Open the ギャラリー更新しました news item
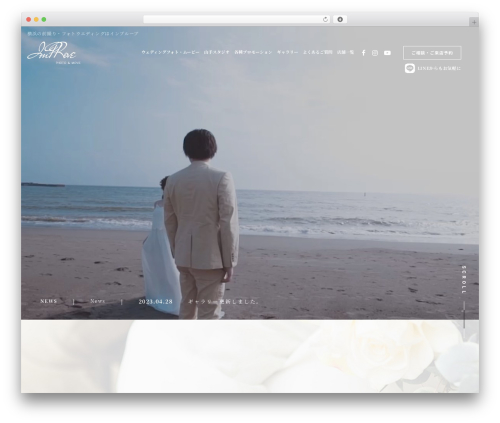Image resolution: width=500 pixels, height=423 pixels. [x=224, y=302]
